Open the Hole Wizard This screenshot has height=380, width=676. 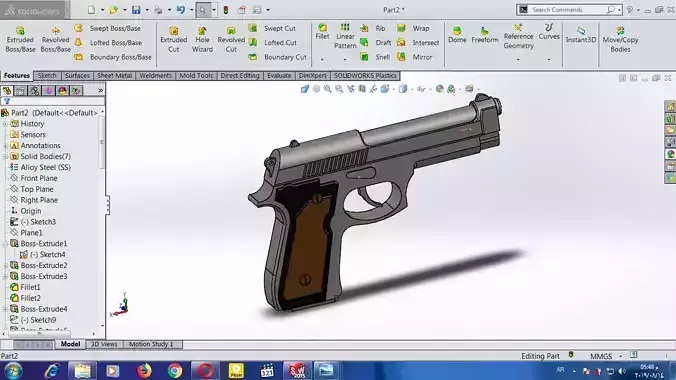click(202, 39)
